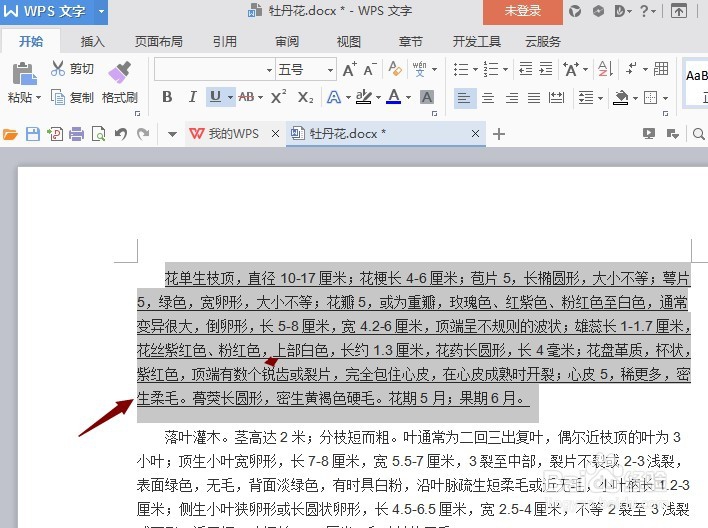Image resolution: width=708 pixels, height=528 pixels.
Task: Switch to 开始 ribbon tab
Action: (31, 42)
